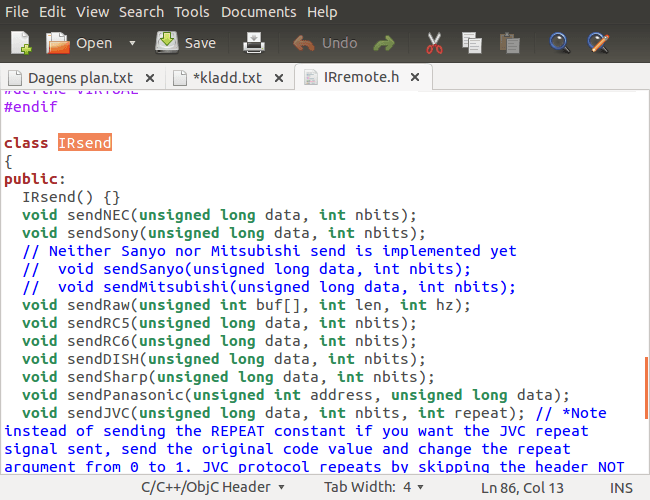Click the Cut scissors icon
650x500 pixels.
[x=434, y=43]
